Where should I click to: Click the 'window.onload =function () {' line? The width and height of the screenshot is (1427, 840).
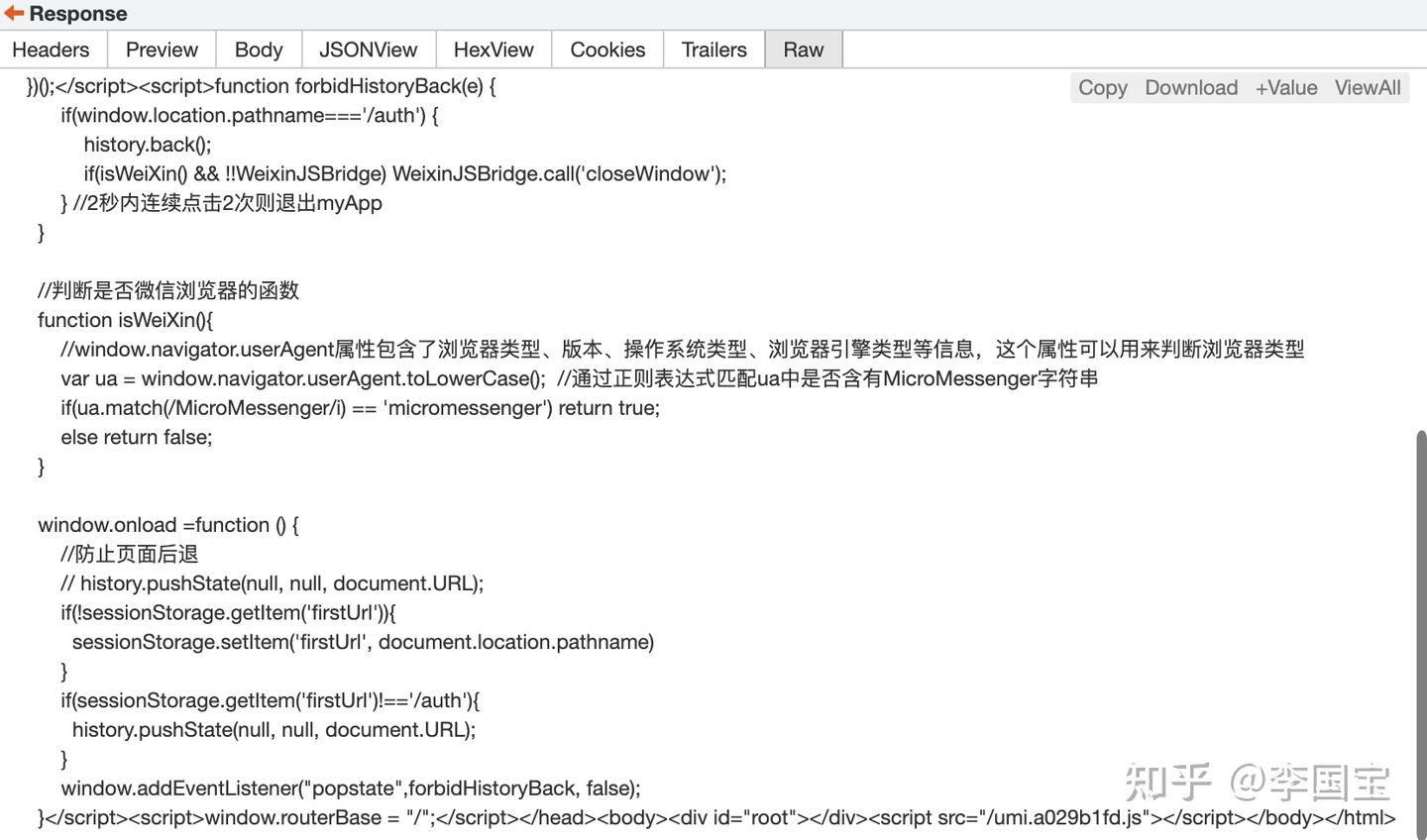pos(168,525)
